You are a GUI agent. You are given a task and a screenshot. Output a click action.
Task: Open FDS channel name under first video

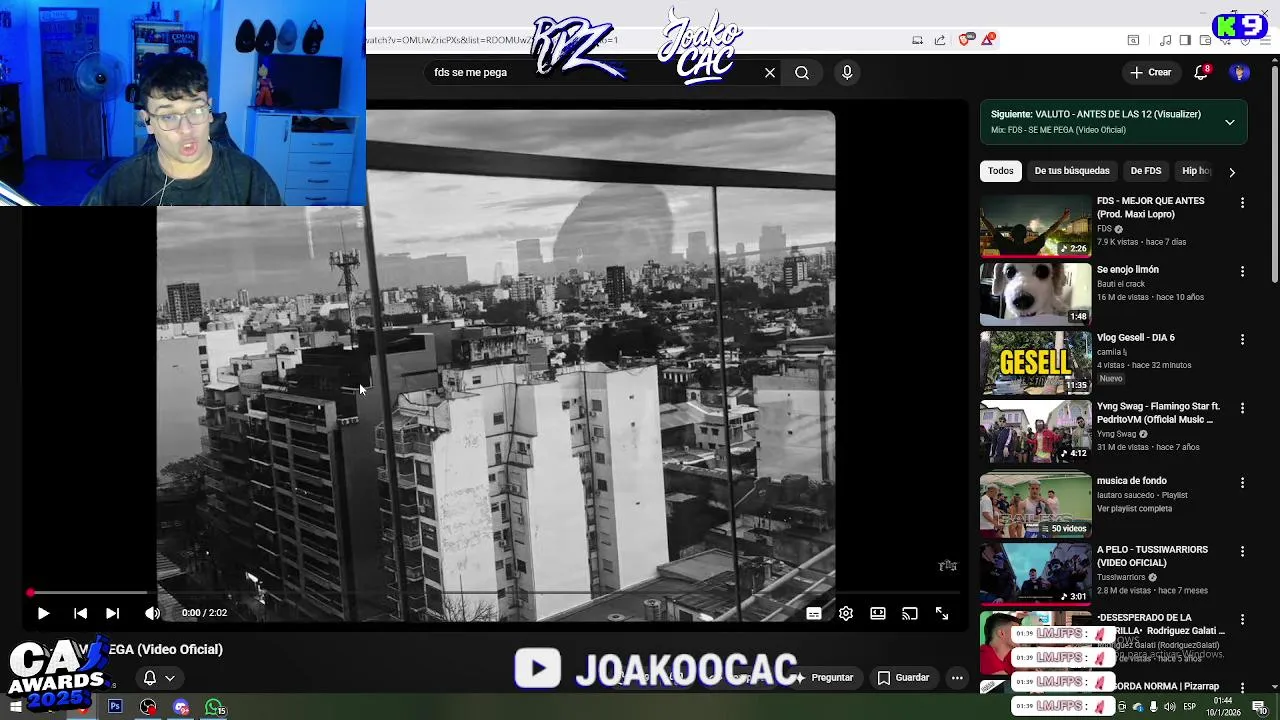click(x=1104, y=229)
